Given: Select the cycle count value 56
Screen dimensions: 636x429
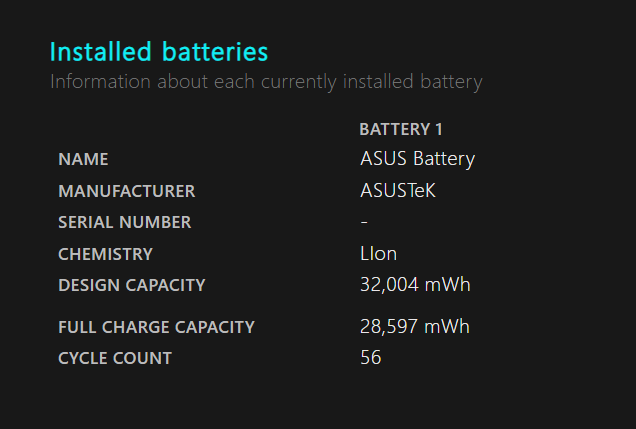Looking at the screenshot, I should tap(371, 357).
